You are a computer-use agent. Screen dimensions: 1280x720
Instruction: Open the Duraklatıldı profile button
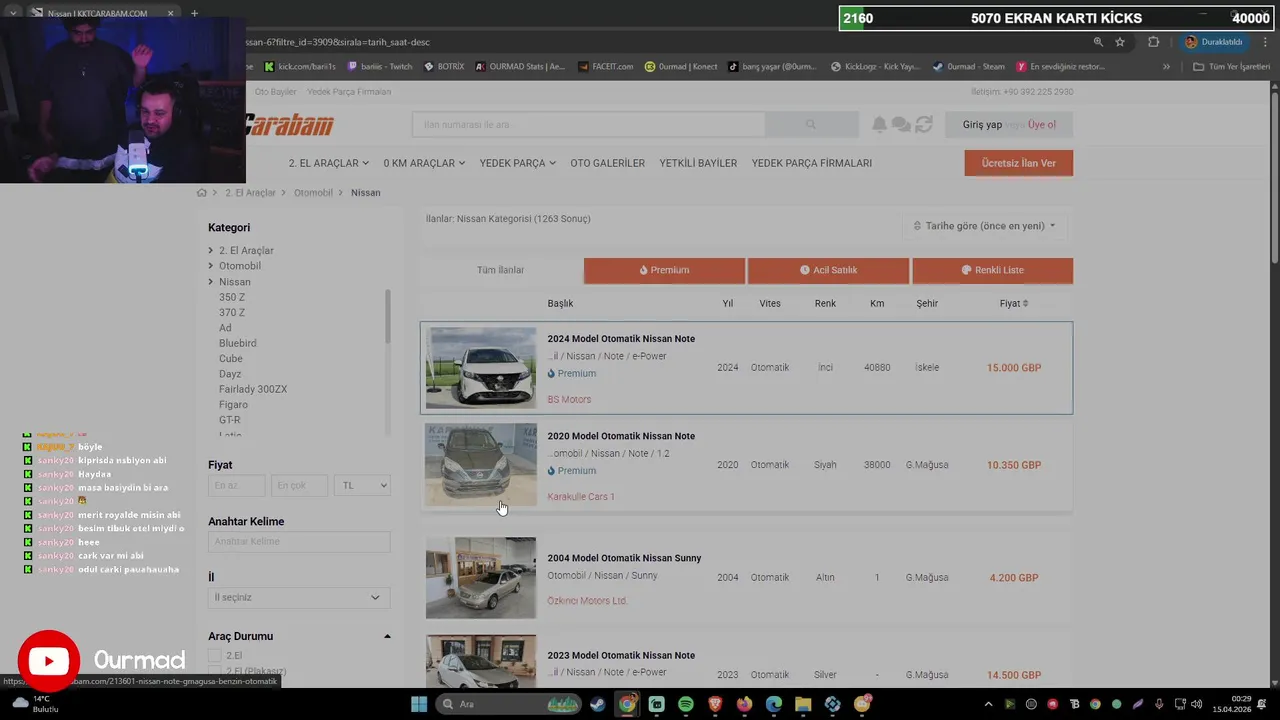(x=1214, y=42)
